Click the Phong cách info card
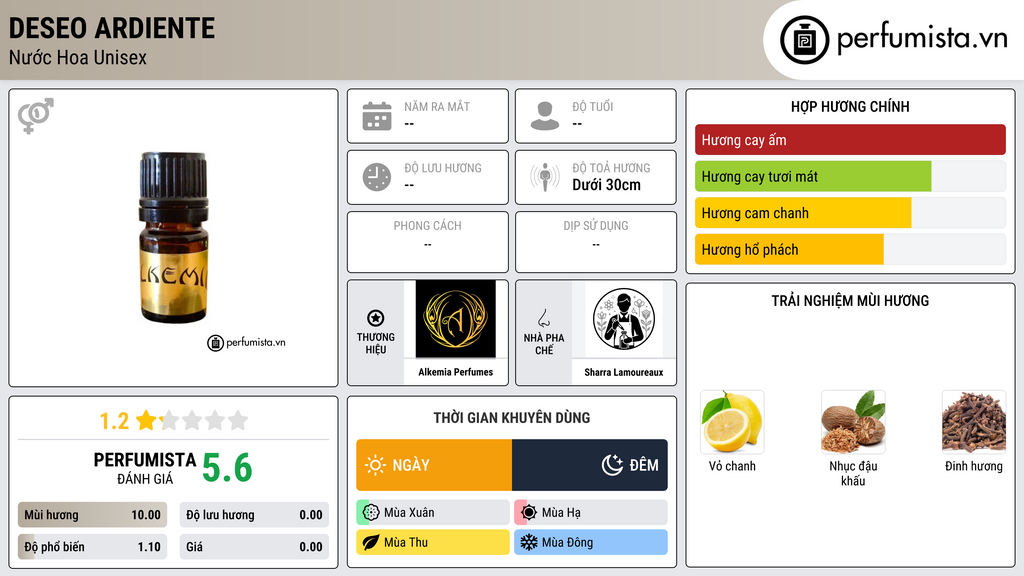Image resolution: width=1024 pixels, height=576 pixels. point(428,242)
